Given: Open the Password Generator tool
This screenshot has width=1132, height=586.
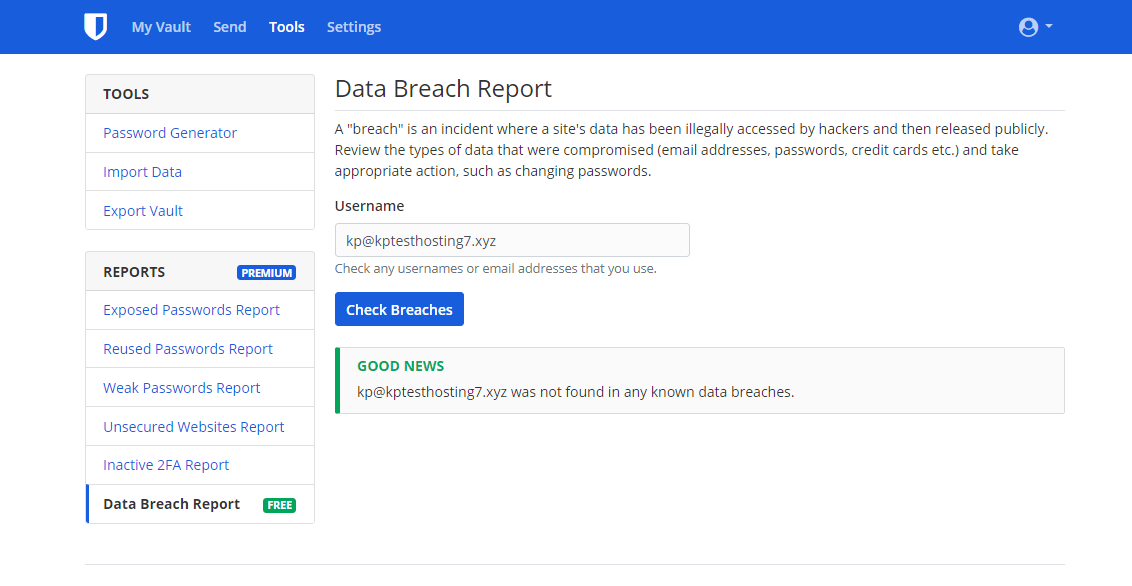Looking at the screenshot, I should 170,133.
